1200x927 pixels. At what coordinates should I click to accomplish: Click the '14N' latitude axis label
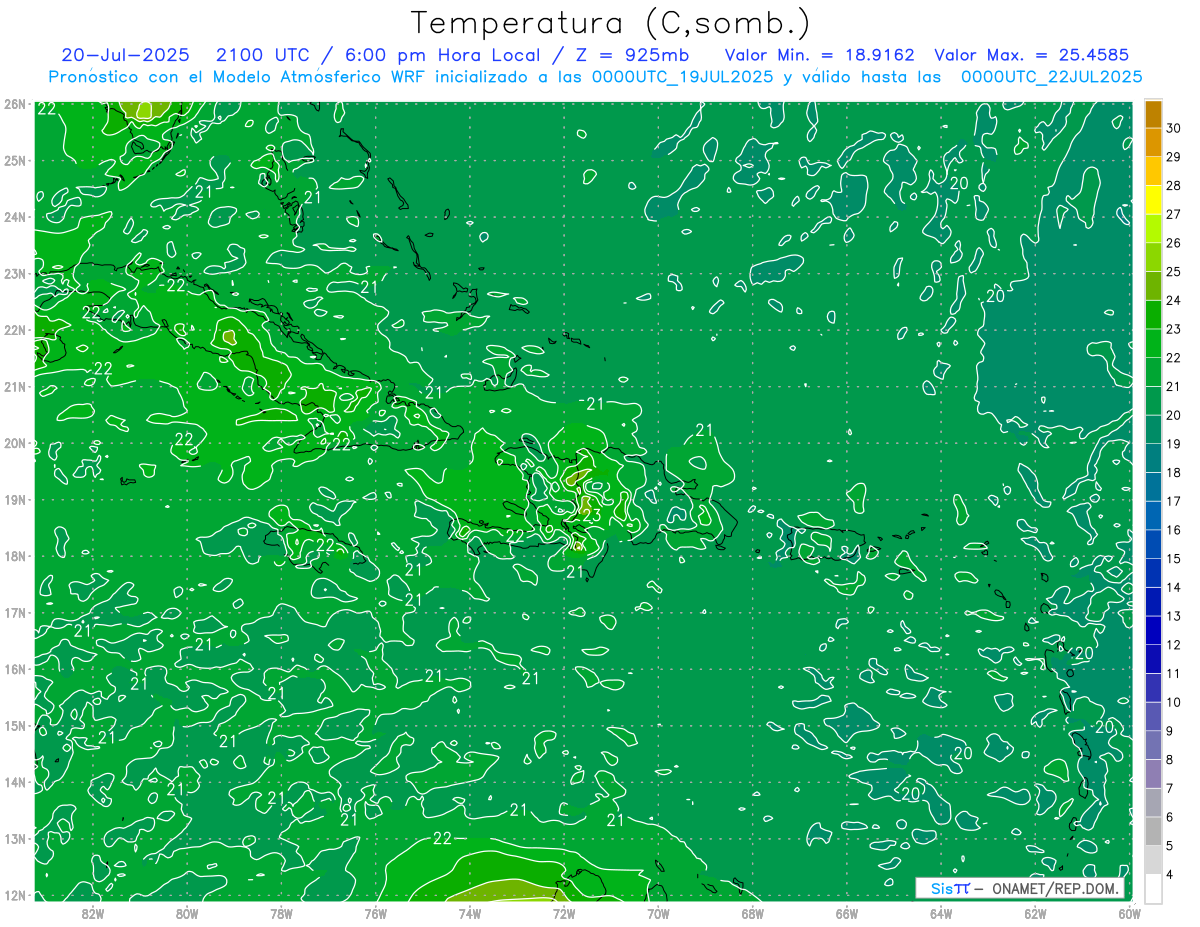15,782
